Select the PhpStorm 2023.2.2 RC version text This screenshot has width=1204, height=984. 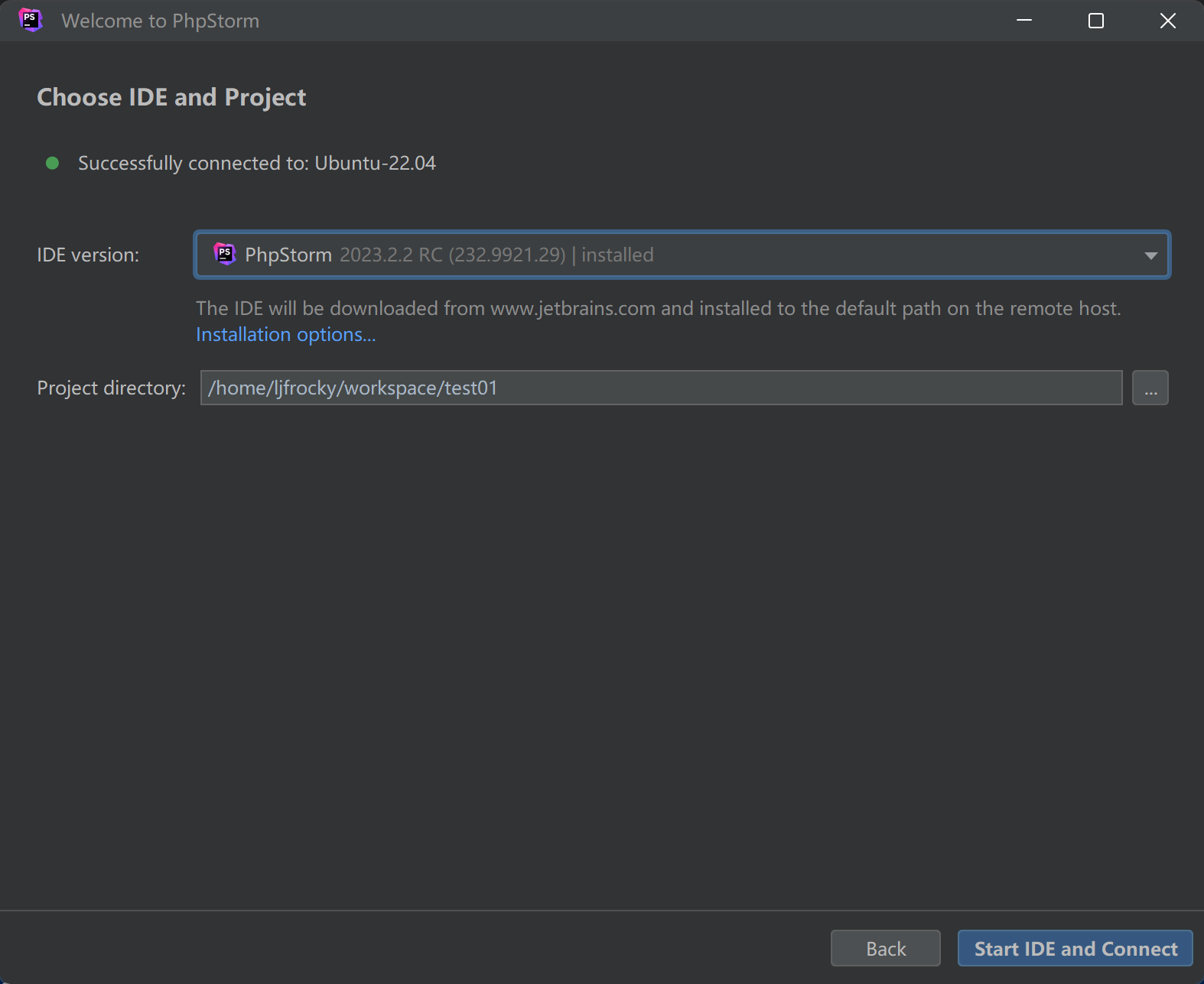[405, 255]
